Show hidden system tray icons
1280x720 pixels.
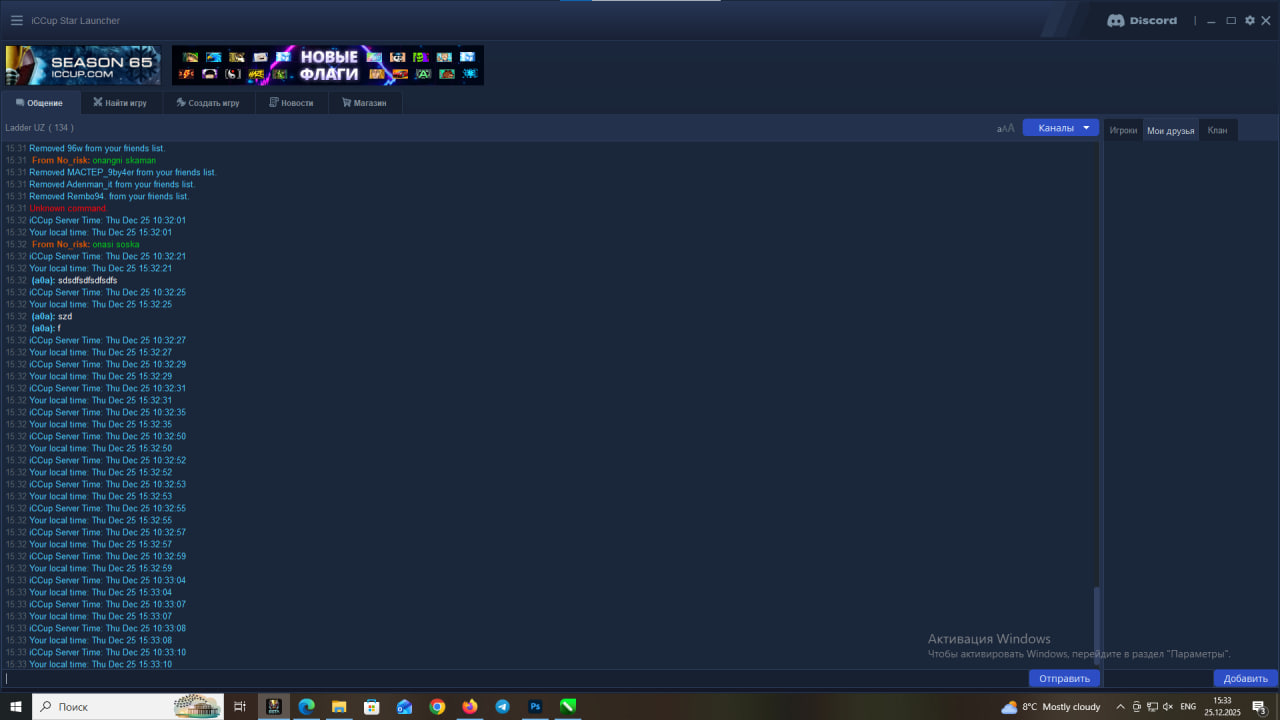pyautogui.click(x=1120, y=706)
